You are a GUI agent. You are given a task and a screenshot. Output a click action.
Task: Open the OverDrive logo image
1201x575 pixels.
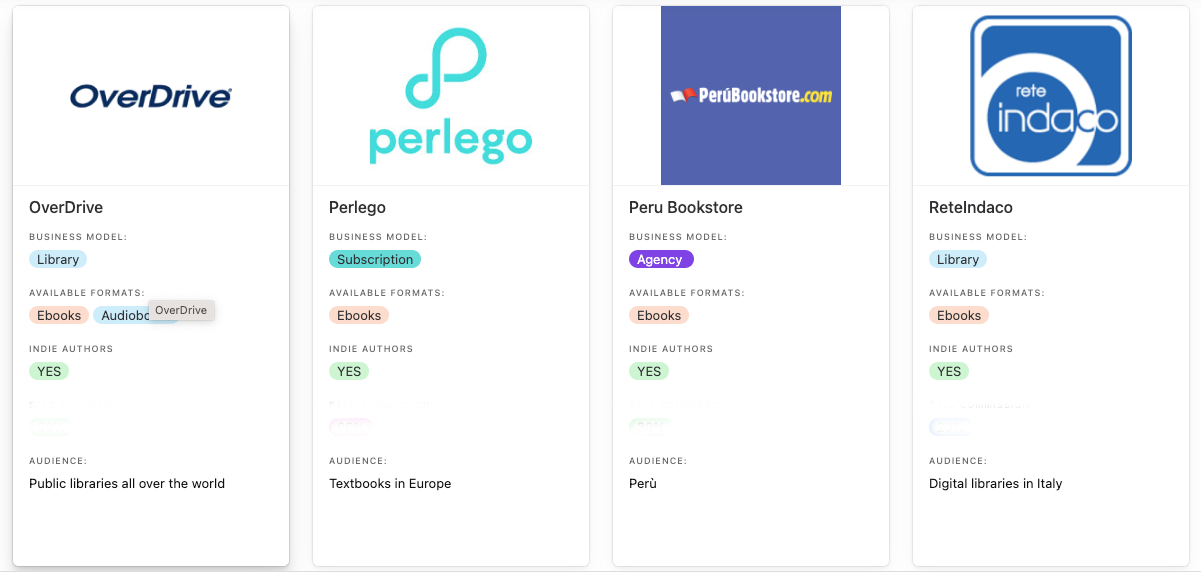click(151, 96)
